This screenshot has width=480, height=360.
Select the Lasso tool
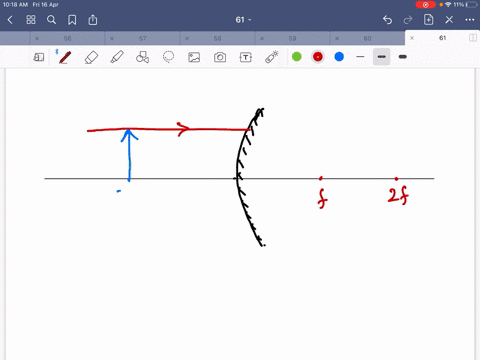[168, 57]
